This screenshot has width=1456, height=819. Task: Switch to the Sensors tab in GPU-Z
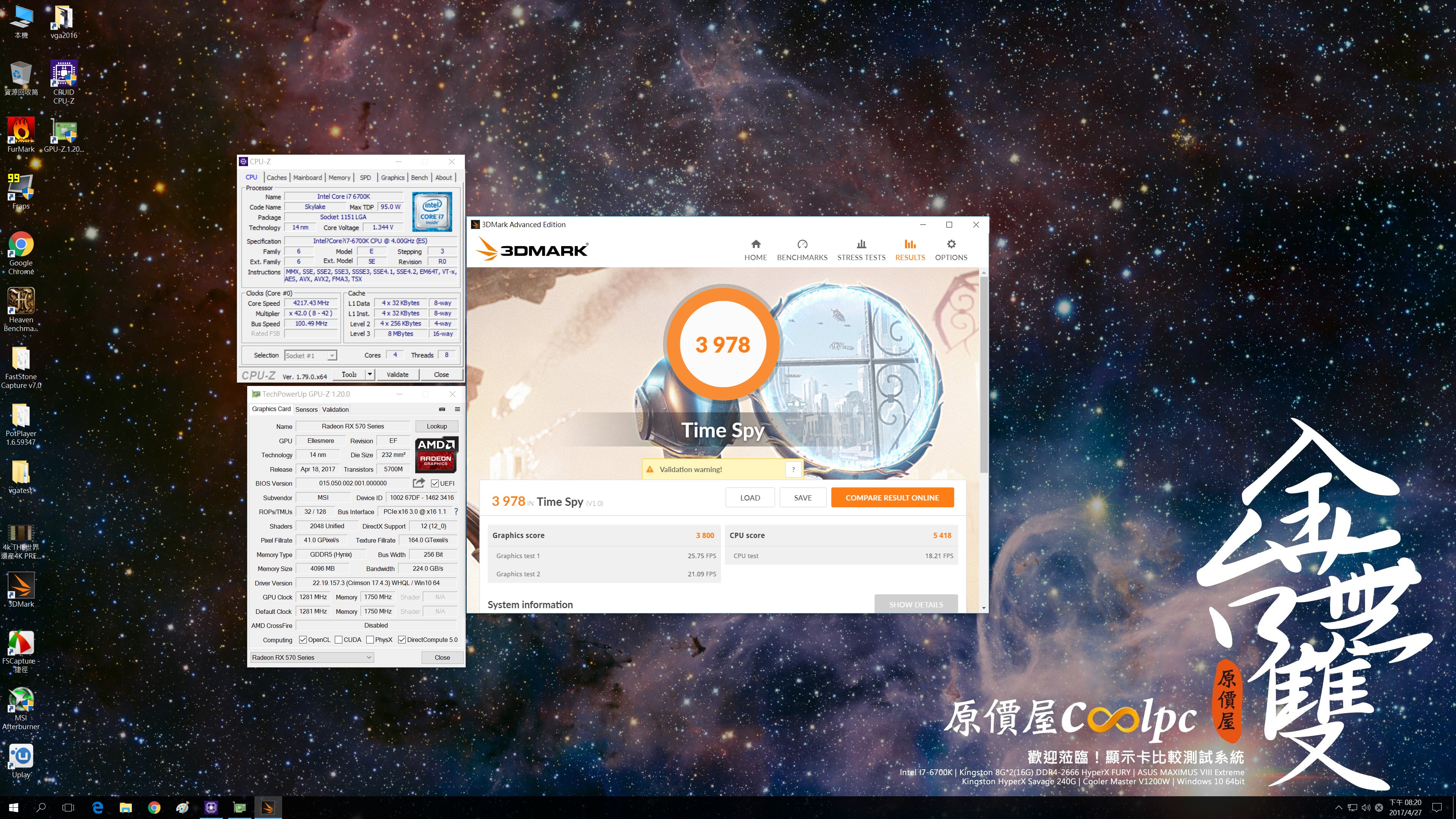coord(306,409)
